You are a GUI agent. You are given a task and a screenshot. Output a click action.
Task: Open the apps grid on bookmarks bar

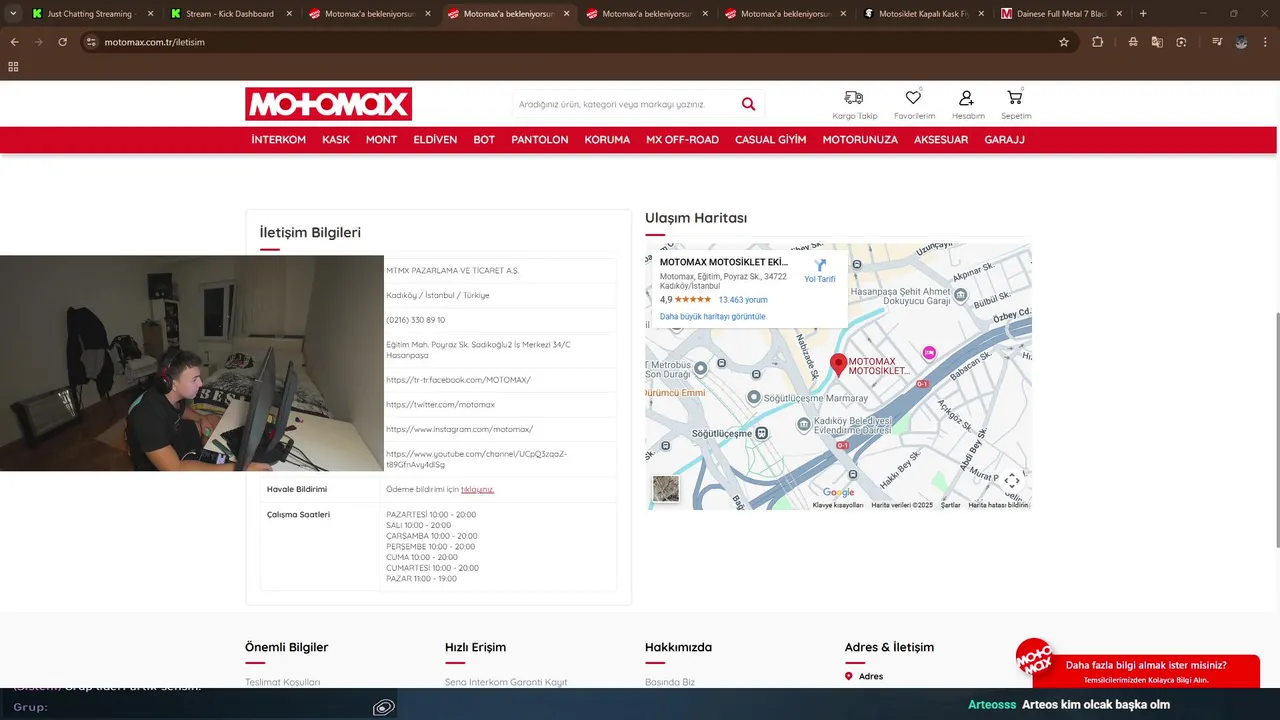[13, 66]
